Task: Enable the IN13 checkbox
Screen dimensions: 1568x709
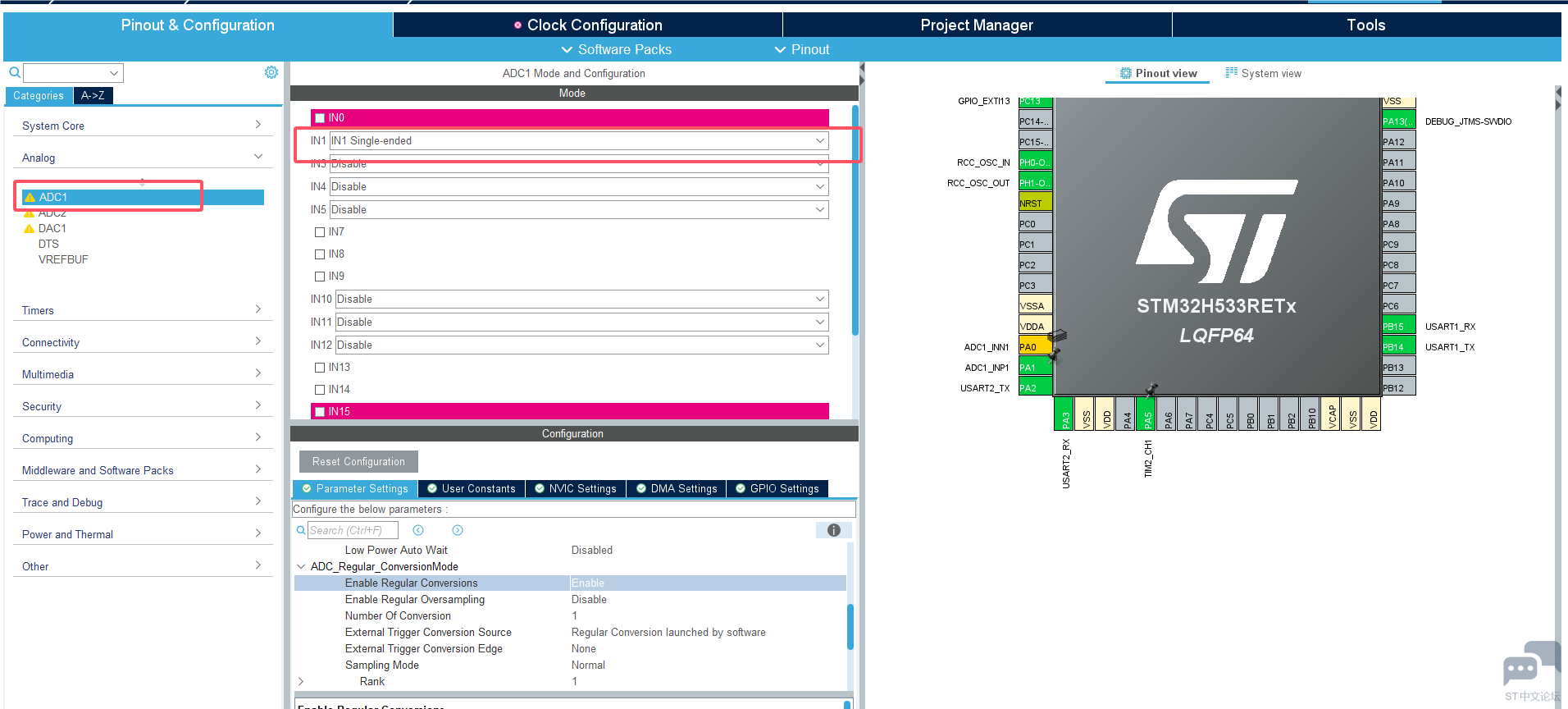Action: (x=320, y=368)
